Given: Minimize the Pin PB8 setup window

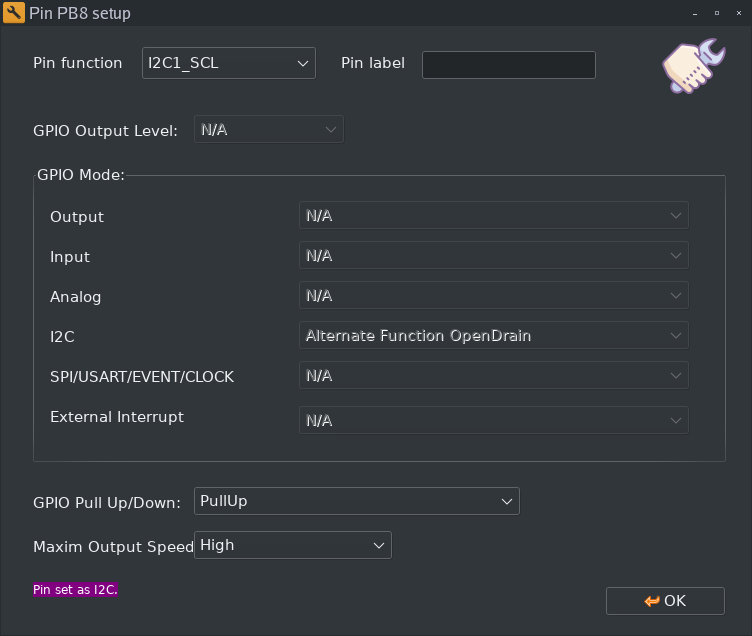Looking at the screenshot, I should (x=695, y=14).
